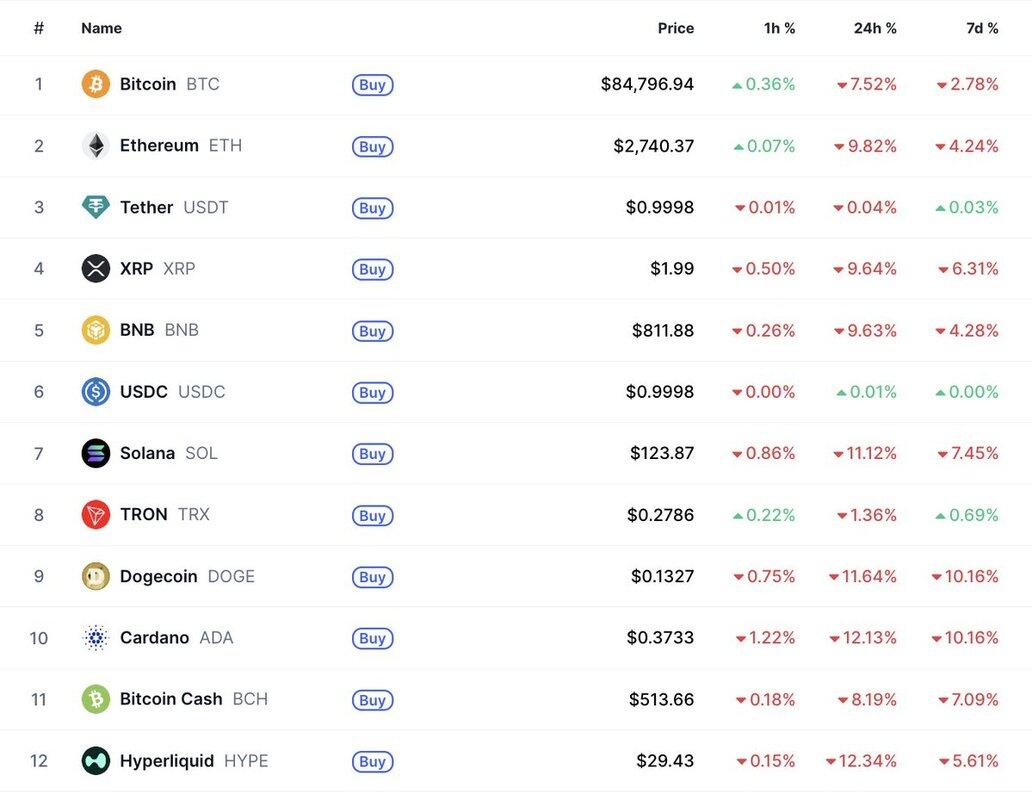Sort by the Name column header
1032x794 pixels.
tap(101, 28)
